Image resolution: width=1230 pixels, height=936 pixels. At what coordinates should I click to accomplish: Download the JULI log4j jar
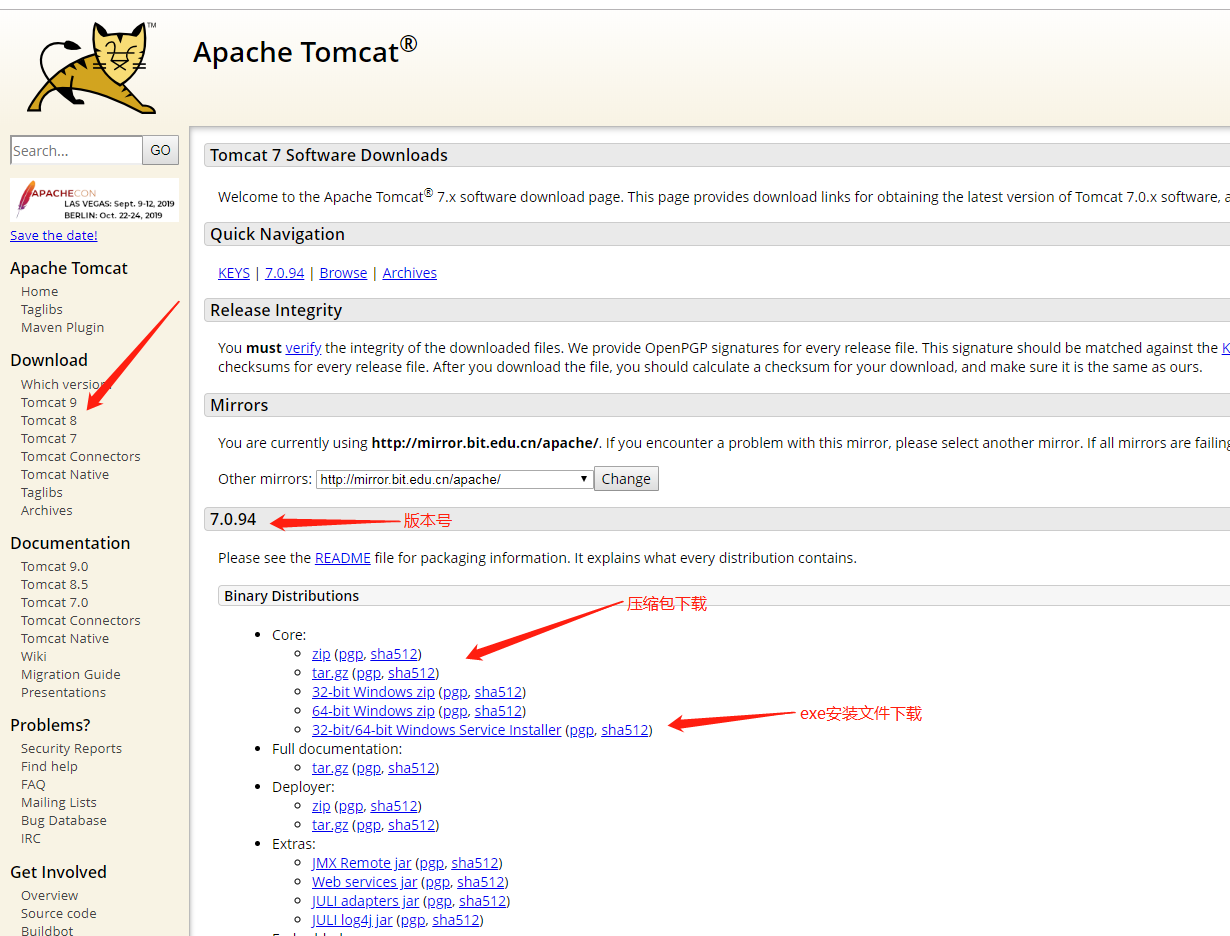tap(352, 920)
